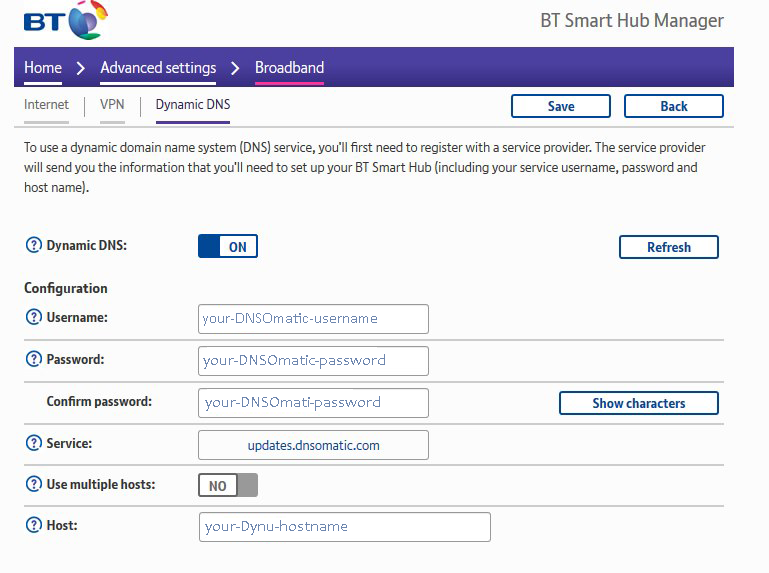769x573 pixels.
Task: Open help icon beside Host
Action: click(33, 525)
